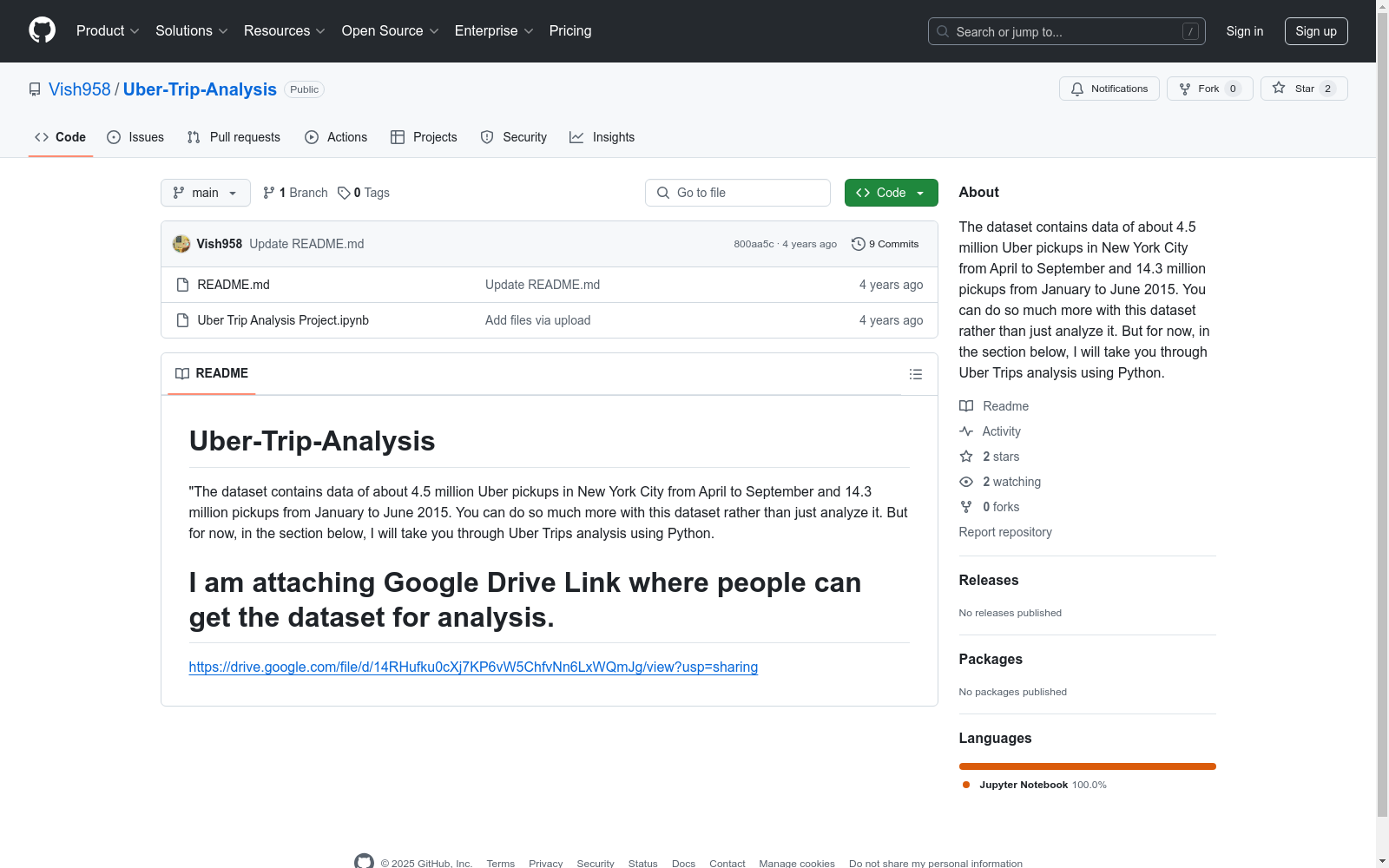The height and width of the screenshot is (868, 1389).
Task: Click the Jupyter Notebook language bar
Action: point(1088,766)
